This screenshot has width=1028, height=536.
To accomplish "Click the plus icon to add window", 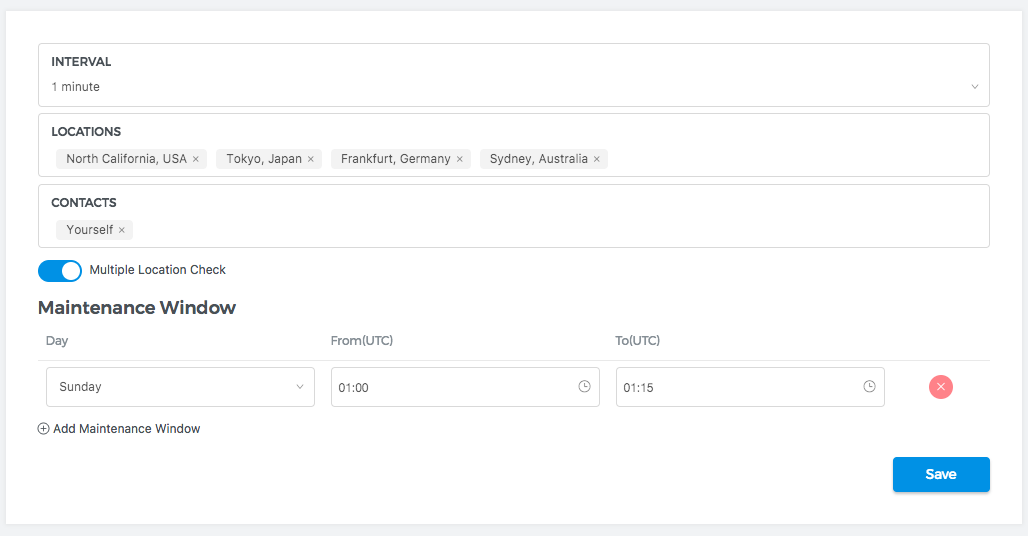I will pyautogui.click(x=43, y=429).
